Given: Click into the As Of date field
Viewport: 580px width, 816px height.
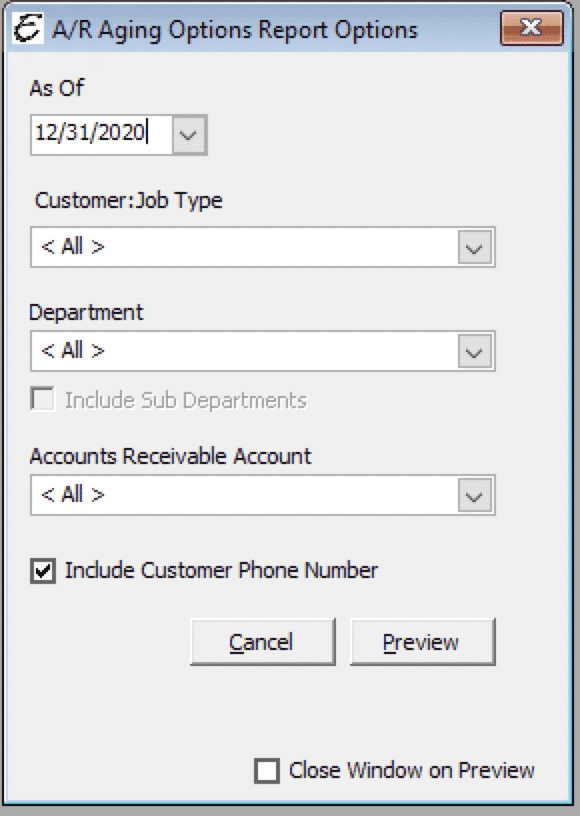Looking at the screenshot, I should (101, 135).
